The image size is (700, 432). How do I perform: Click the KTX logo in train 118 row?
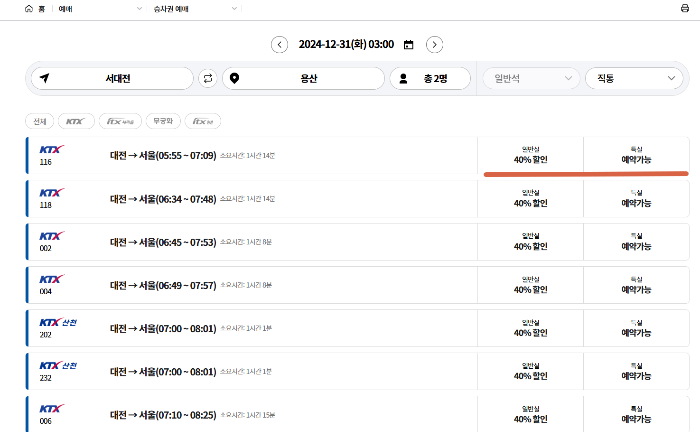(52, 193)
